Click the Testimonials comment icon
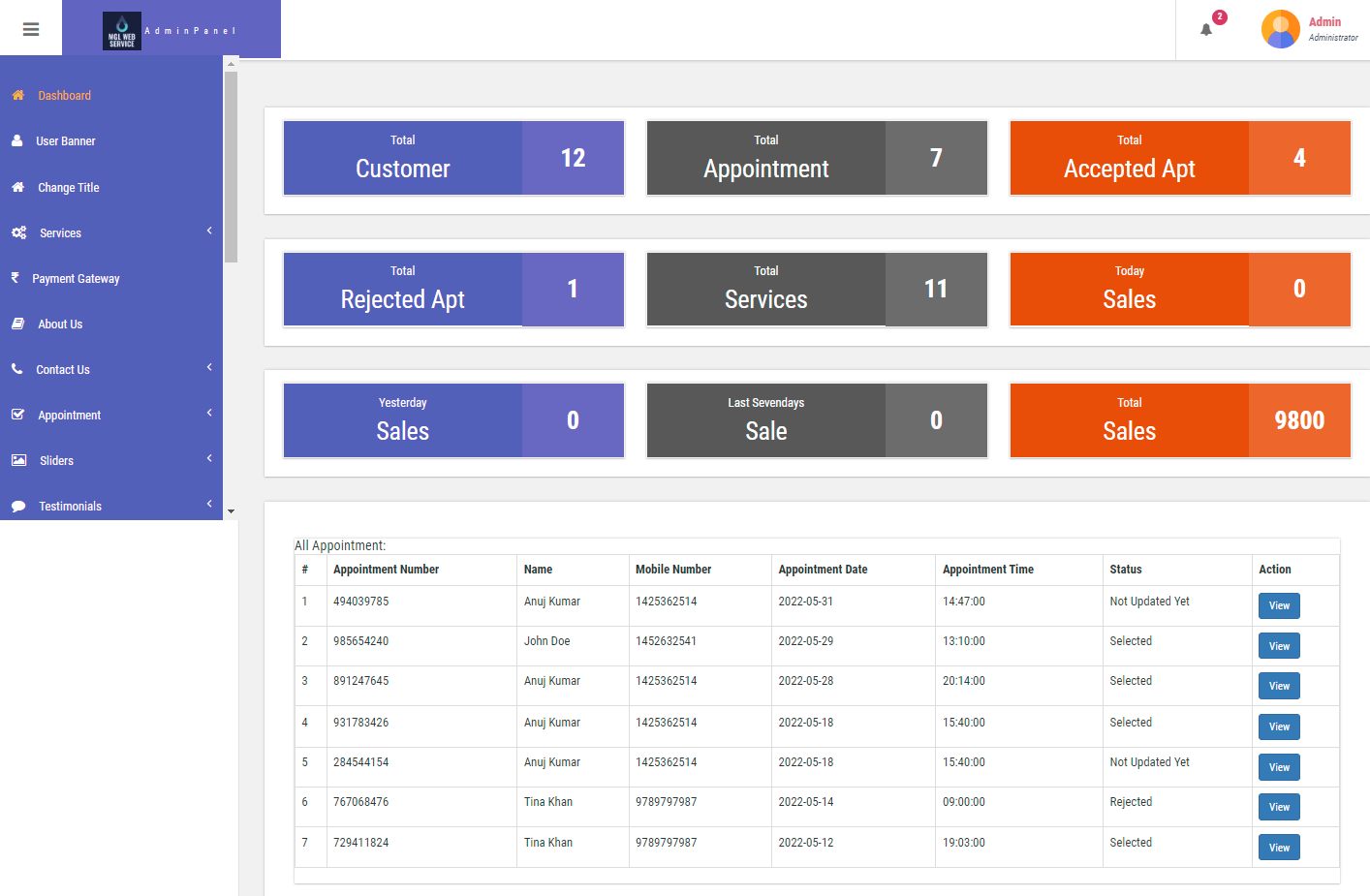 17,506
